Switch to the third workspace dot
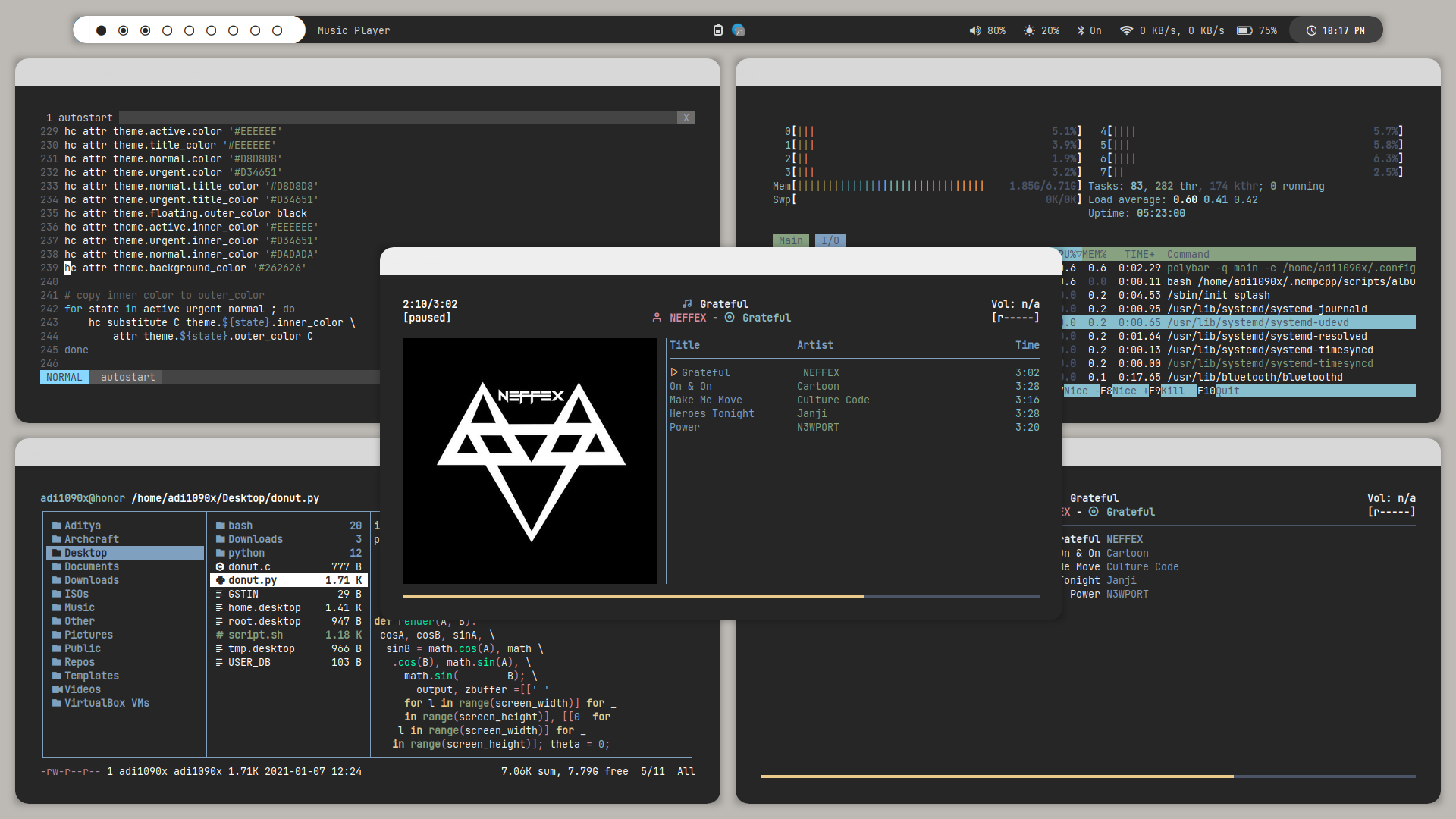Screen dimensions: 1456x819 146,30
